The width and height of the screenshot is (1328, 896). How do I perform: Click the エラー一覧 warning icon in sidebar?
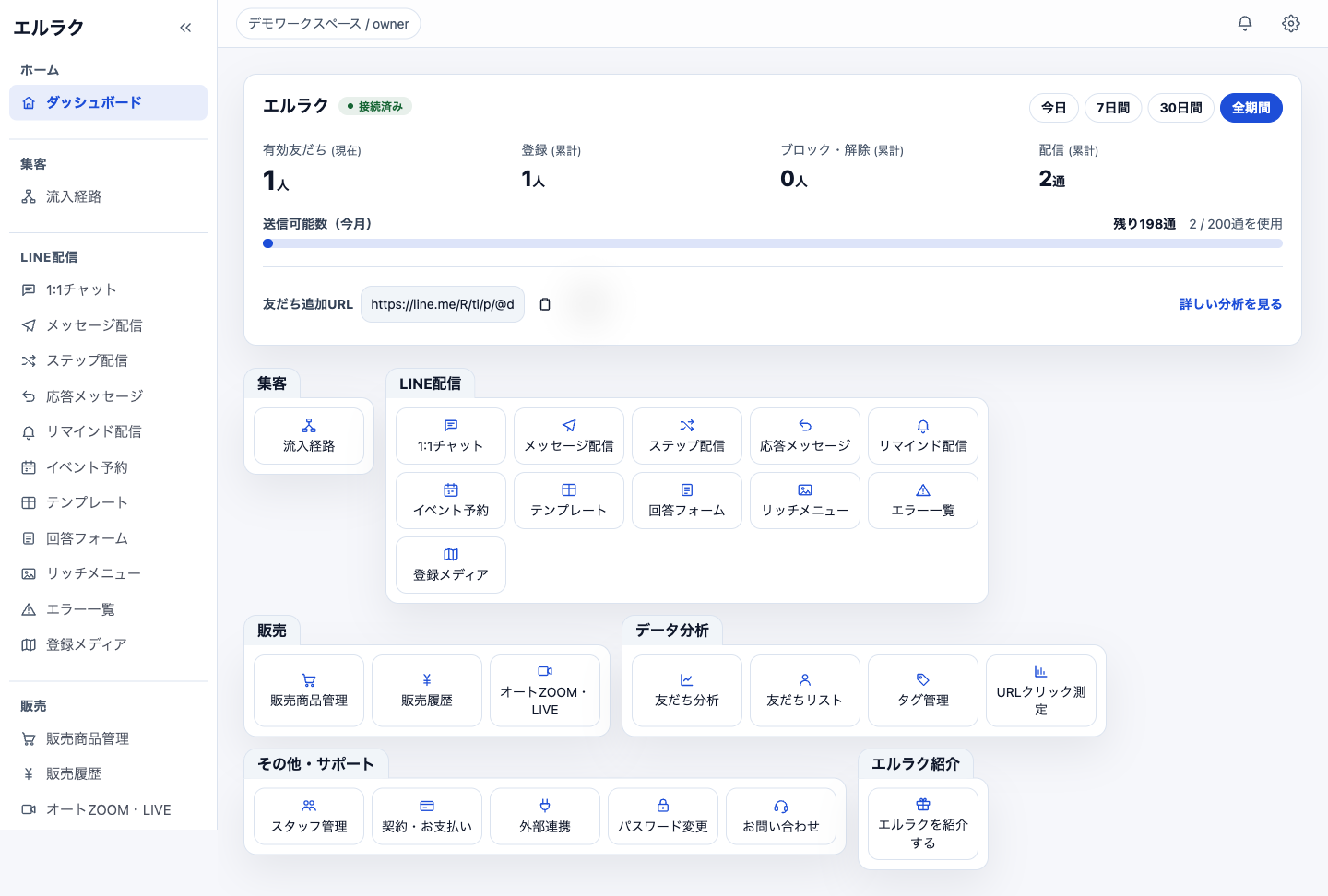(x=29, y=609)
